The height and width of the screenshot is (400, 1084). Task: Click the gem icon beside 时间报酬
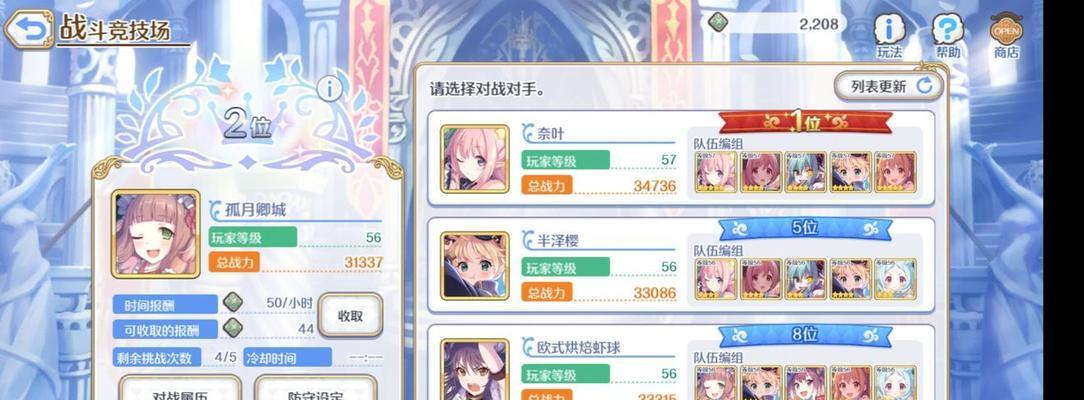coord(233,303)
